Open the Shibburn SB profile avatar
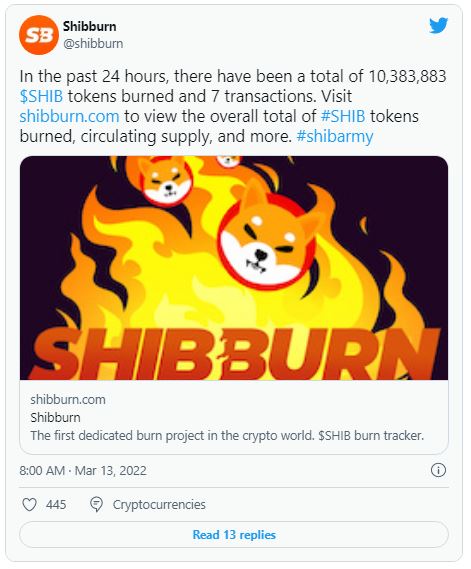 (39, 35)
